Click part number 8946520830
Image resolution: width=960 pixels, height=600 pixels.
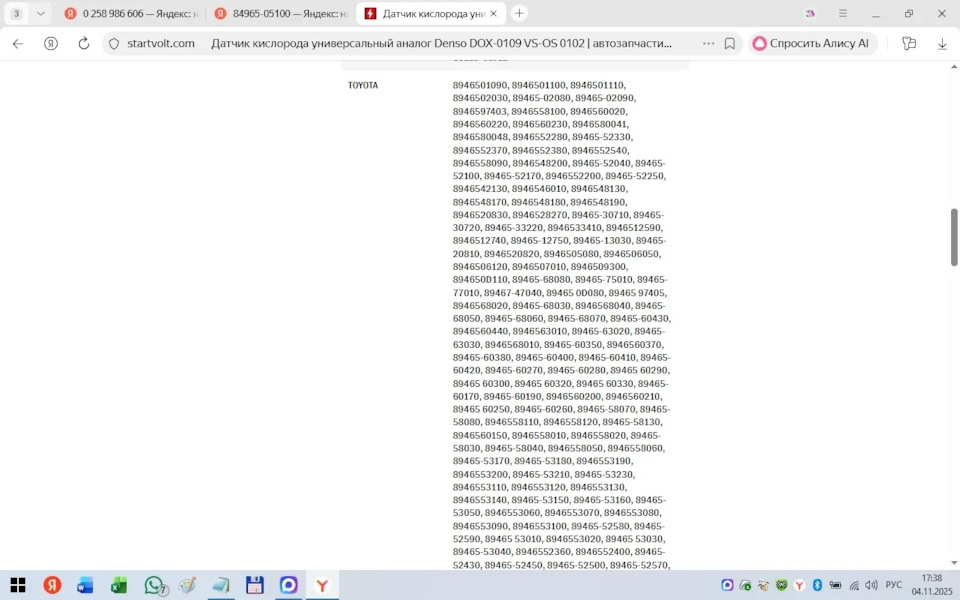click(480, 215)
